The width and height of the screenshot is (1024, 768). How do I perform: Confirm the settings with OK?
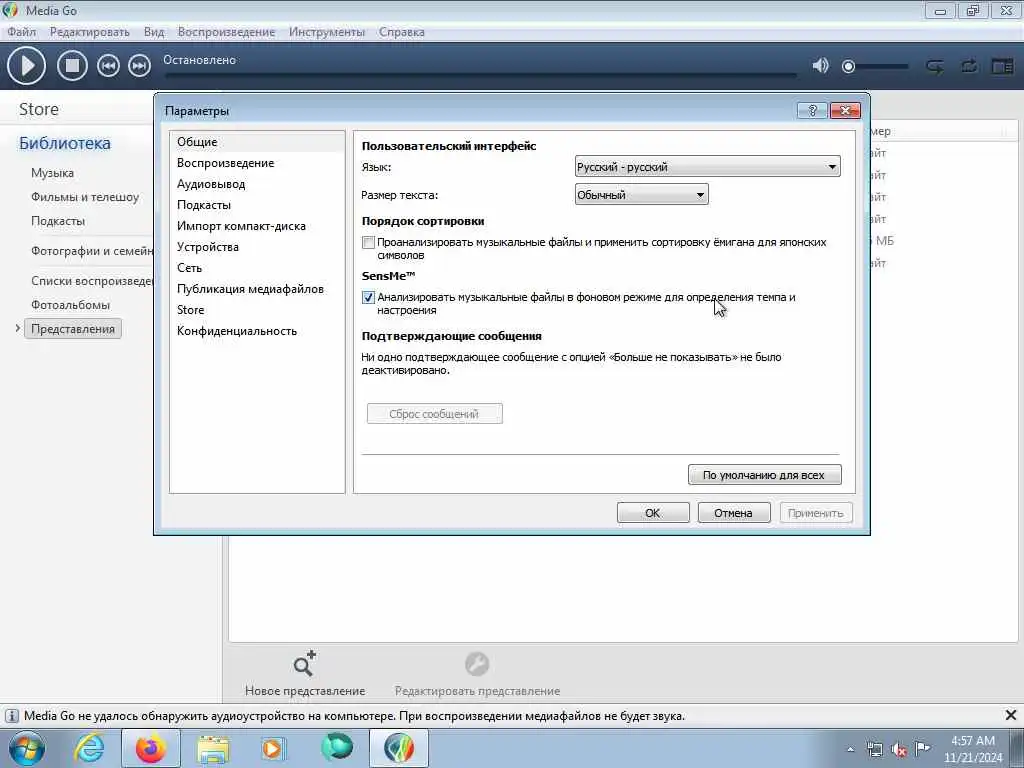pyautogui.click(x=653, y=513)
